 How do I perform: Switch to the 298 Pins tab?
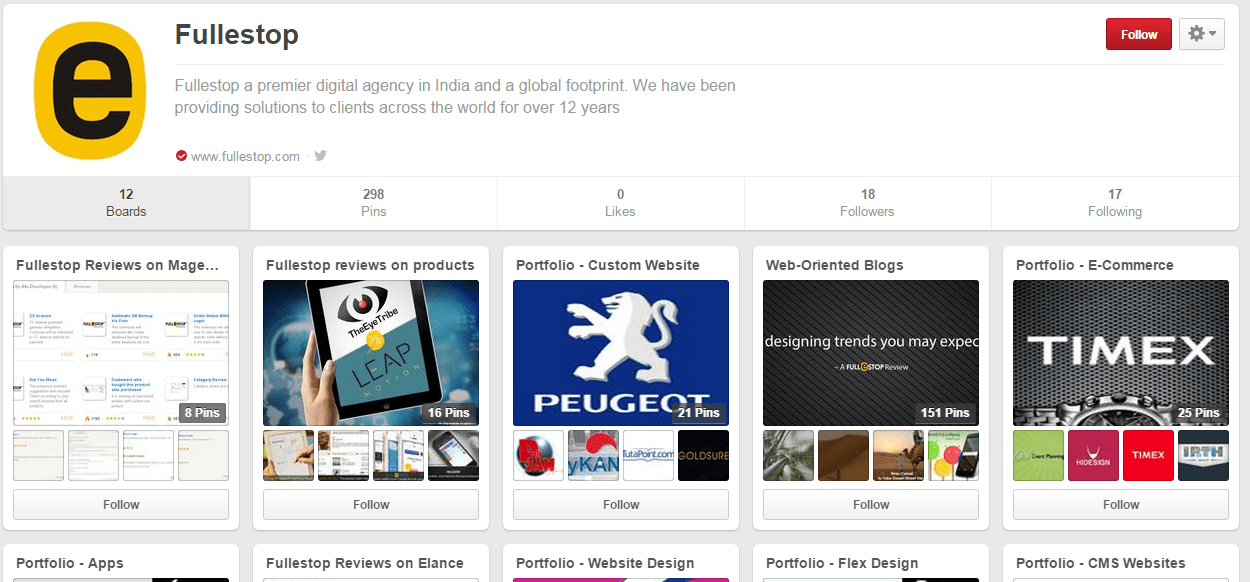(373, 203)
